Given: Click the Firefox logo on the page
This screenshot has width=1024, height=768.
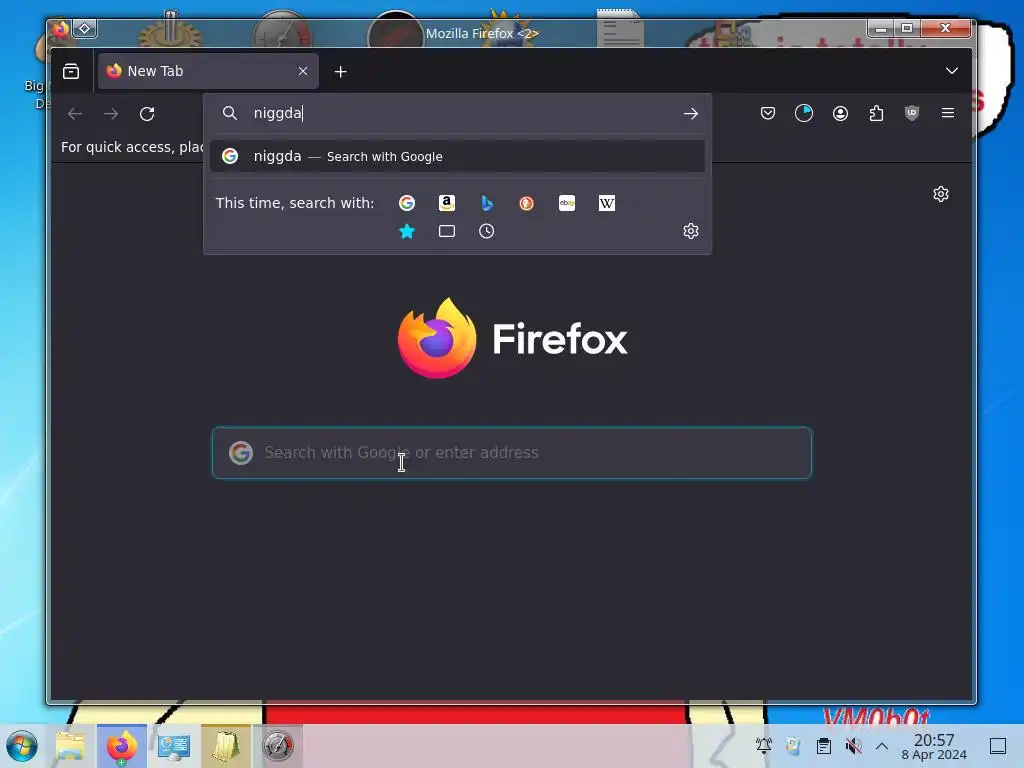Looking at the screenshot, I should coord(437,338).
